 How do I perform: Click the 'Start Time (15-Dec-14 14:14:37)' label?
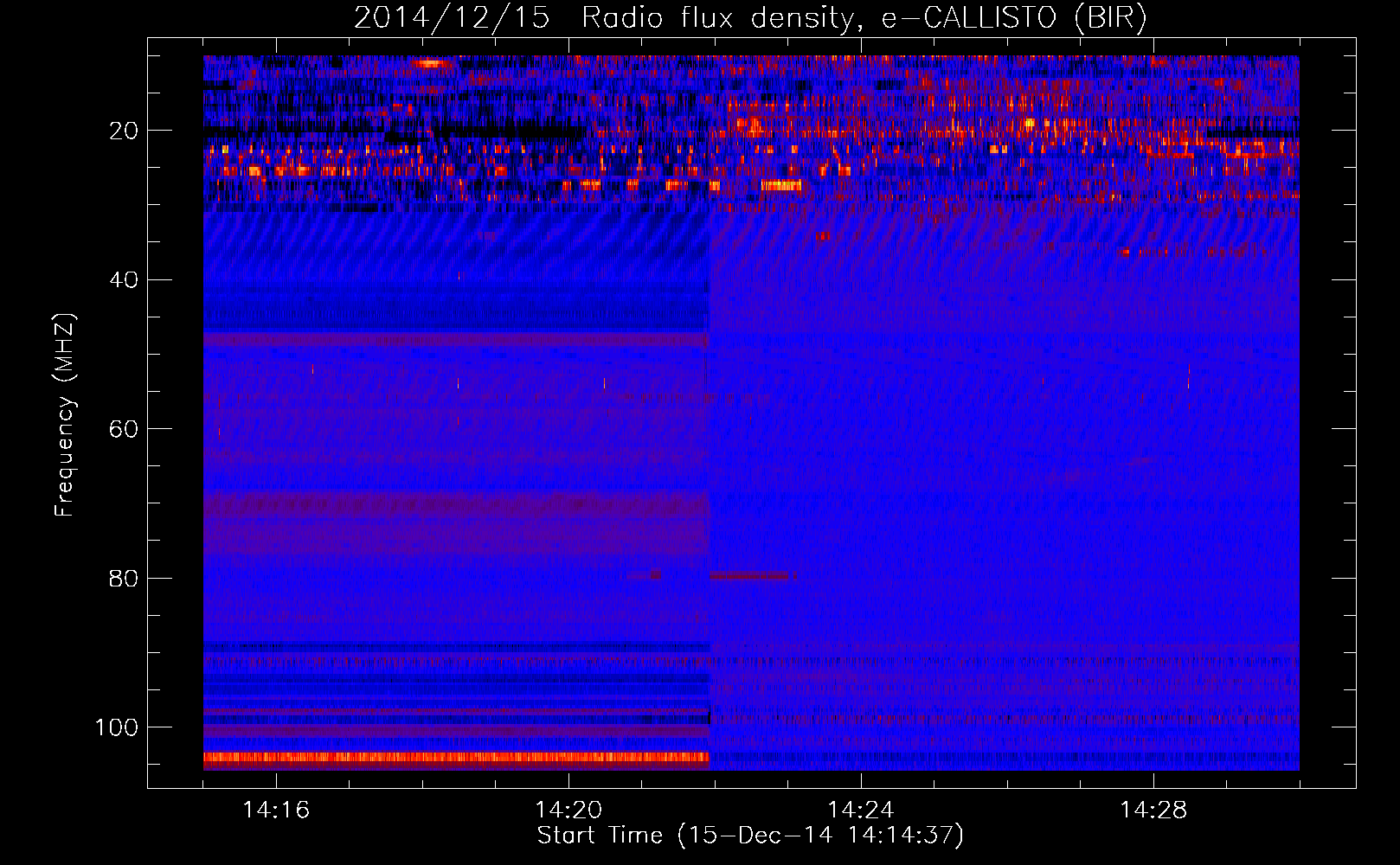750,835
